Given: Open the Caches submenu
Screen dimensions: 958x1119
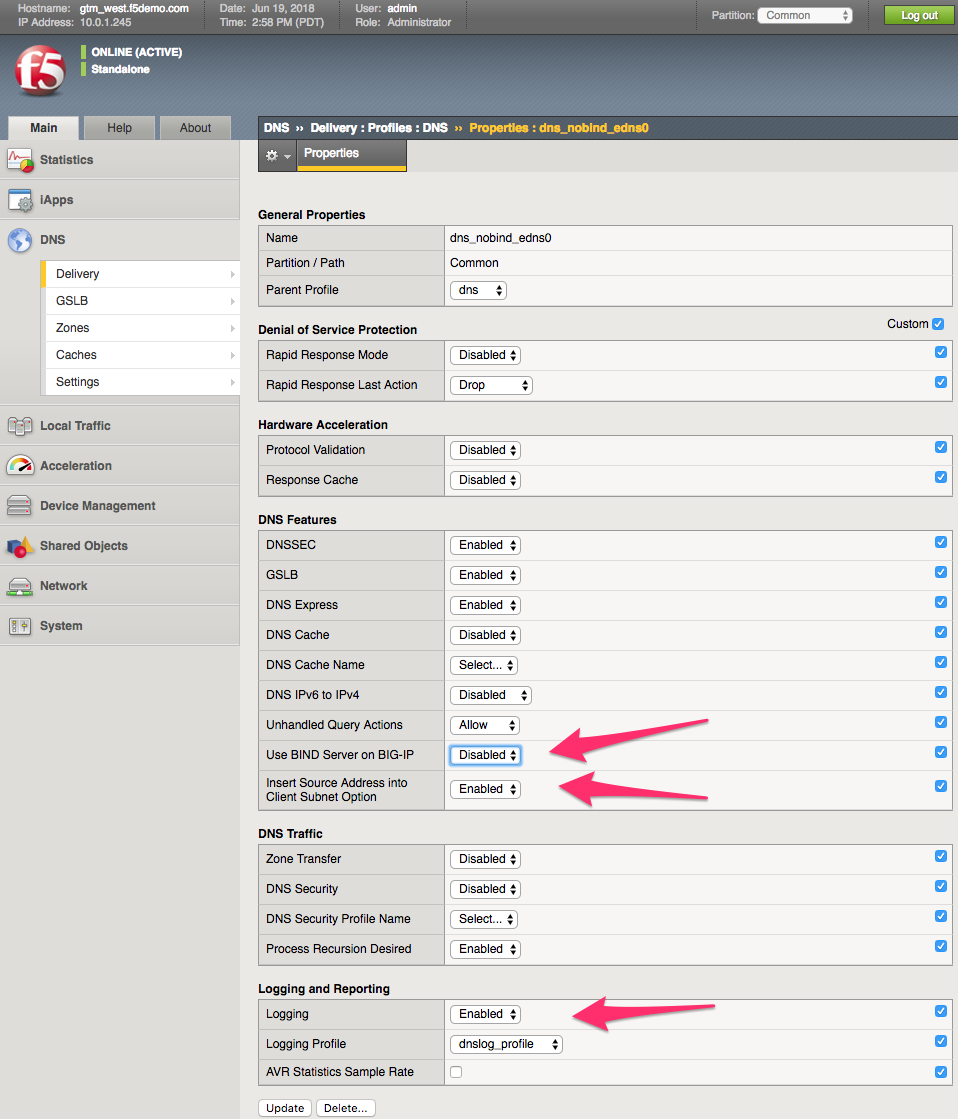Looking at the screenshot, I should (141, 355).
